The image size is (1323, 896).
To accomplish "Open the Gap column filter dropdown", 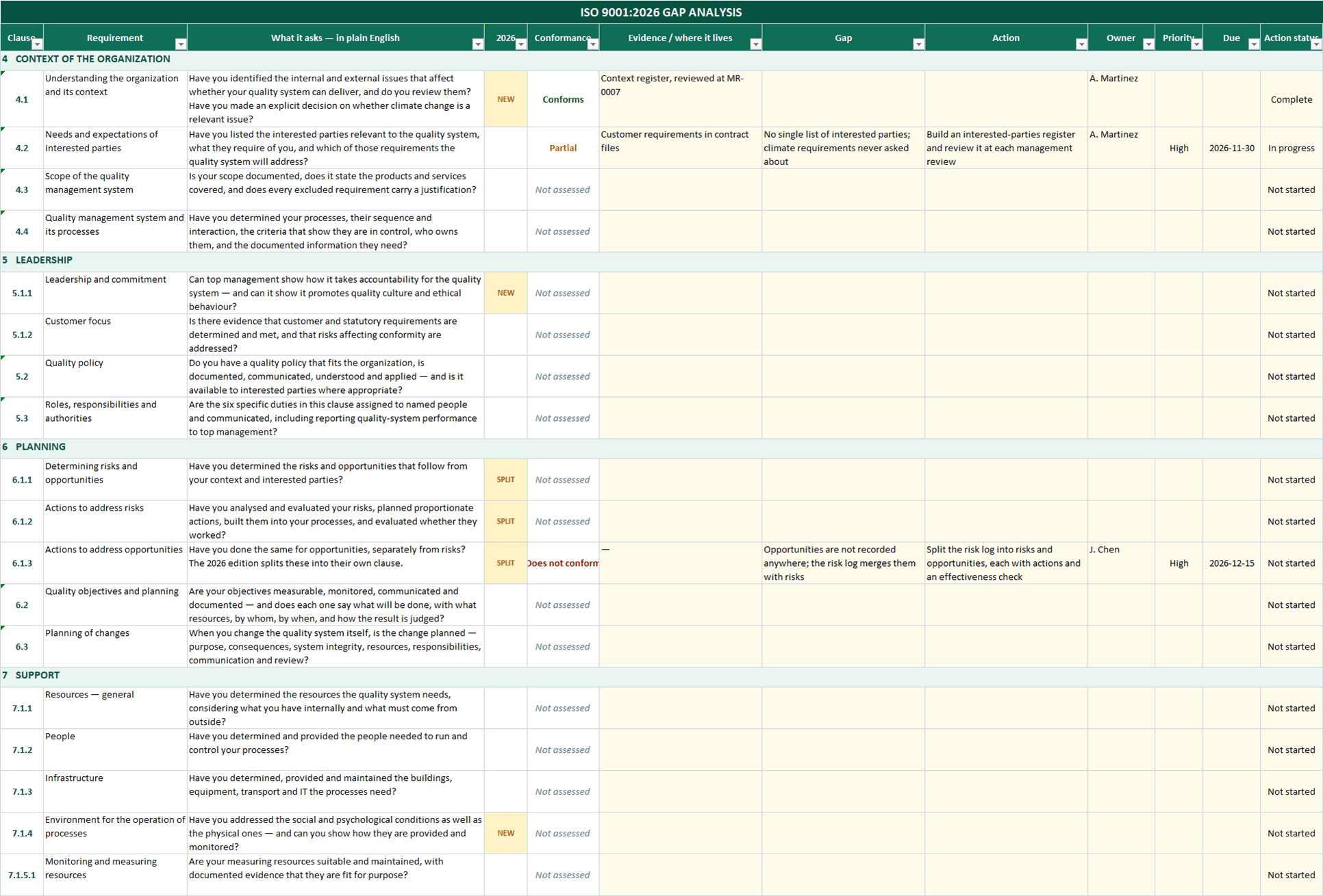I will pyautogui.click(x=919, y=44).
